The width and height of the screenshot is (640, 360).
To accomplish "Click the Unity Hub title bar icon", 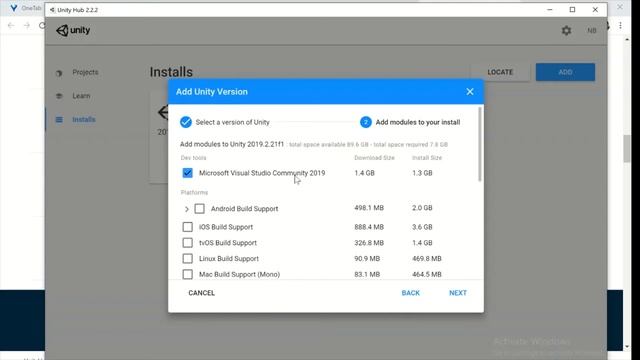I will pyautogui.click(x=52, y=10).
